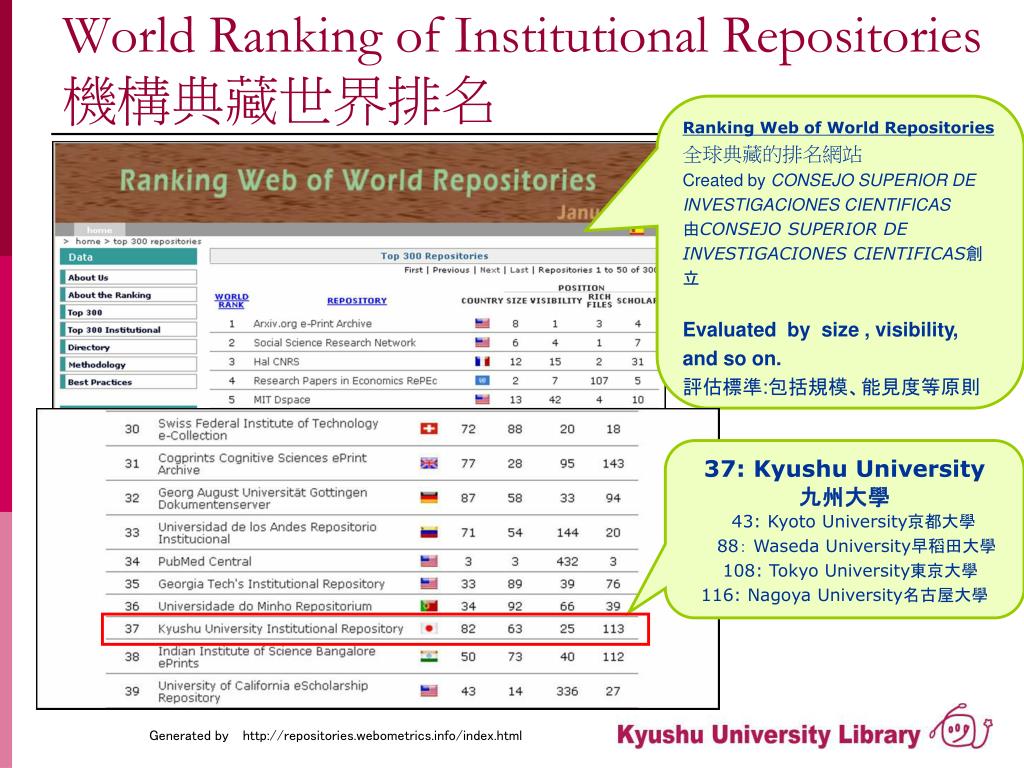The height and width of the screenshot is (768, 1024).
Task: Click the Swiss flag in row 30
Action: (x=428, y=429)
